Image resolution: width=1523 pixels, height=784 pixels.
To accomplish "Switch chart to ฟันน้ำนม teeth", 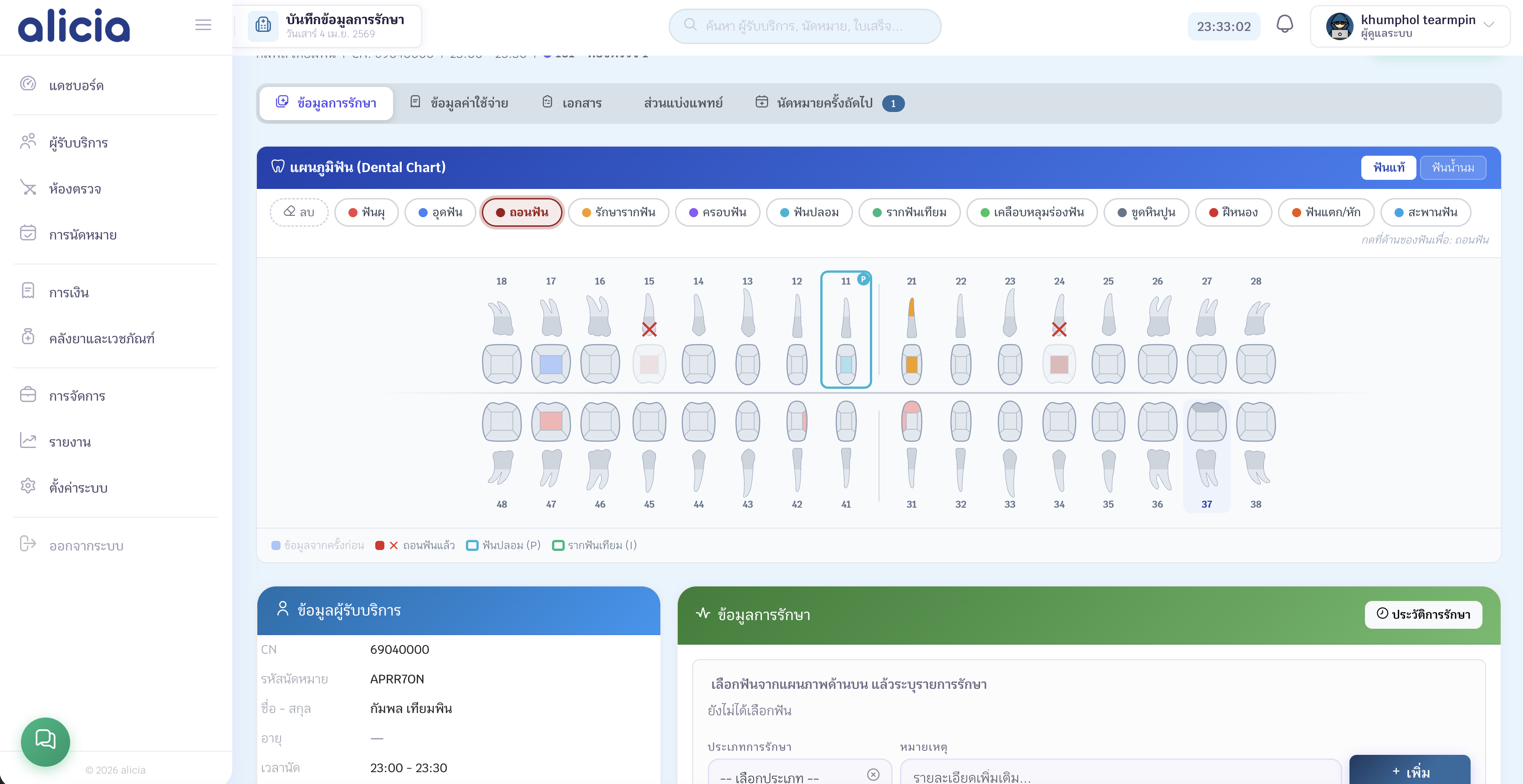I will pyautogui.click(x=1453, y=168).
